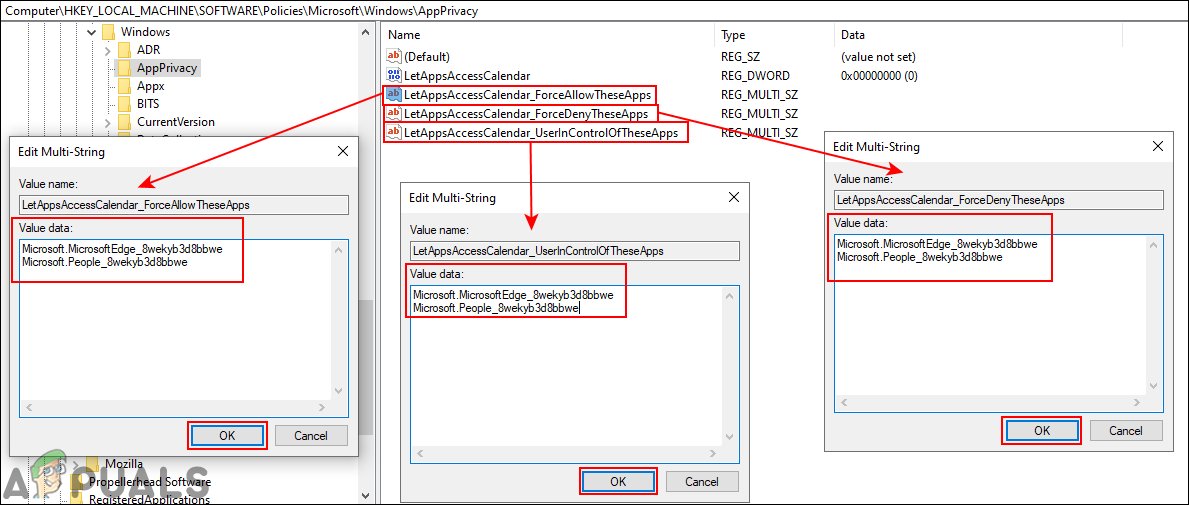This screenshot has width=1189, height=505.
Task: Click Value data box in ForceDenyTheseApps dialog
Action: click(998, 323)
